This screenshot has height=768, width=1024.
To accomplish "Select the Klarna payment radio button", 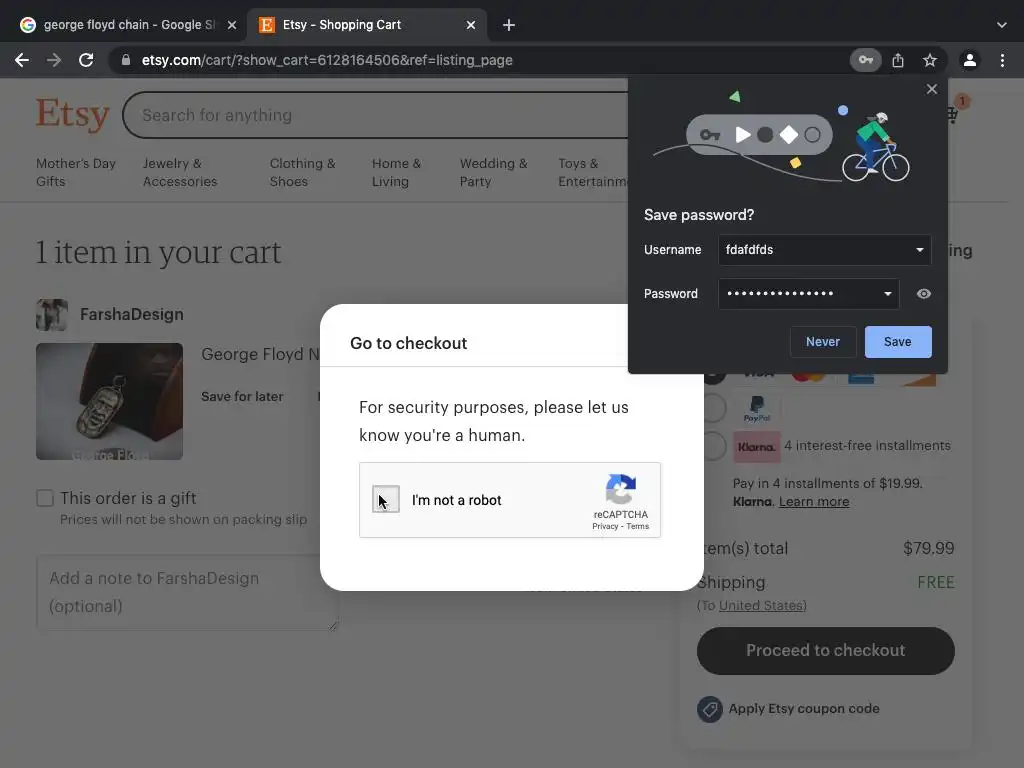I will [714, 447].
